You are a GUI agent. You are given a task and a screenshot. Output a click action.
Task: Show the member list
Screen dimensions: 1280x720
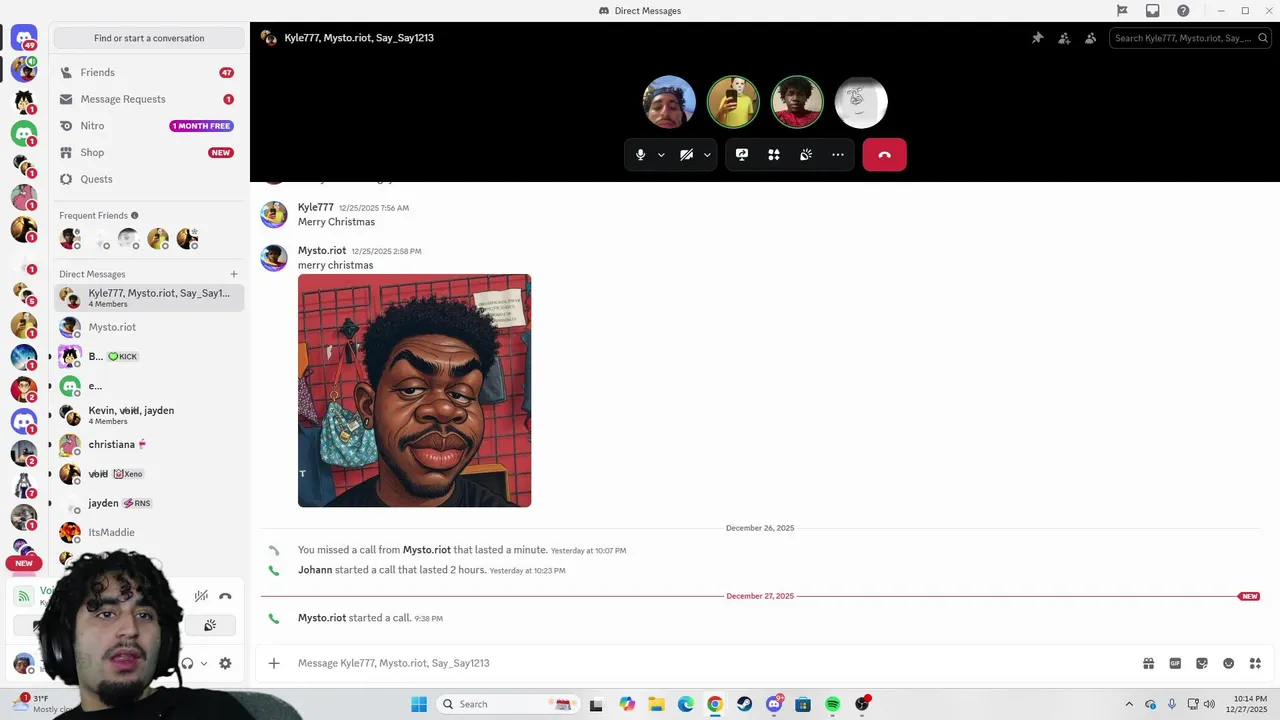pos(1090,38)
